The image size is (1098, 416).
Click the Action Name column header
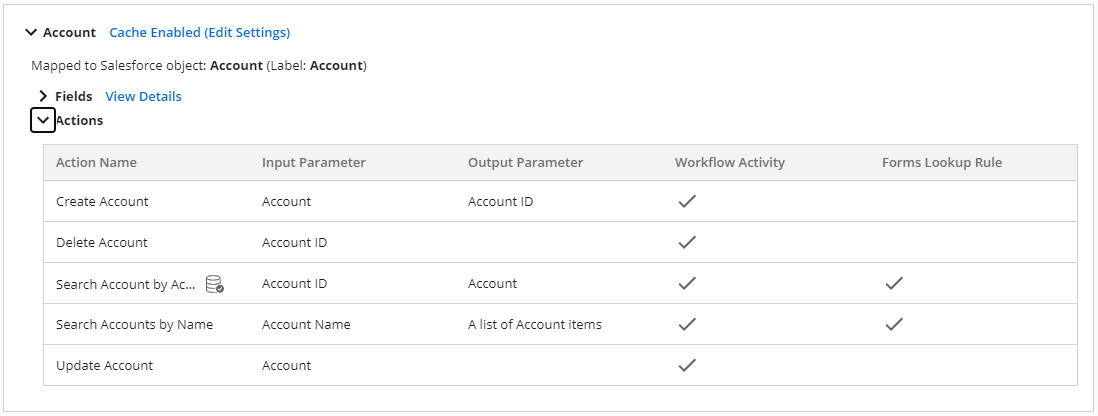(x=96, y=162)
